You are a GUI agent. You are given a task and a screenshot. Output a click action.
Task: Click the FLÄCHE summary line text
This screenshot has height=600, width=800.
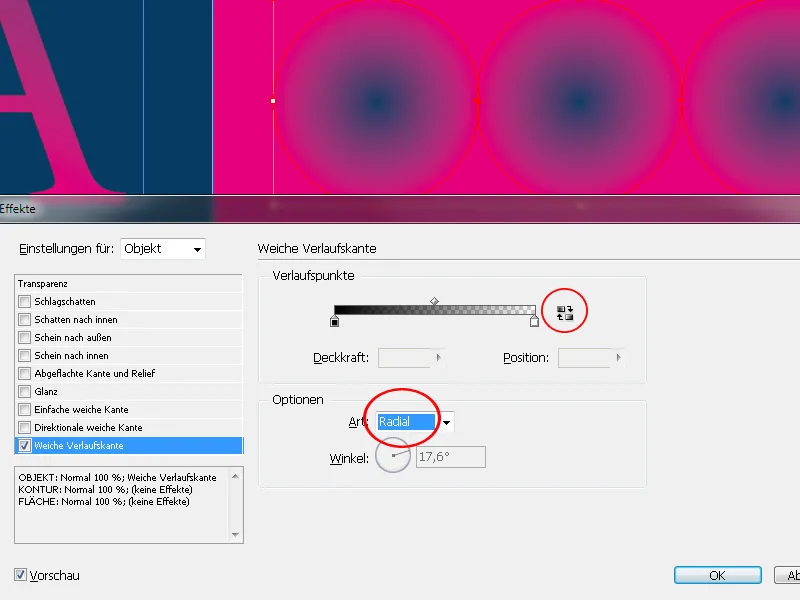click(x=104, y=502)
